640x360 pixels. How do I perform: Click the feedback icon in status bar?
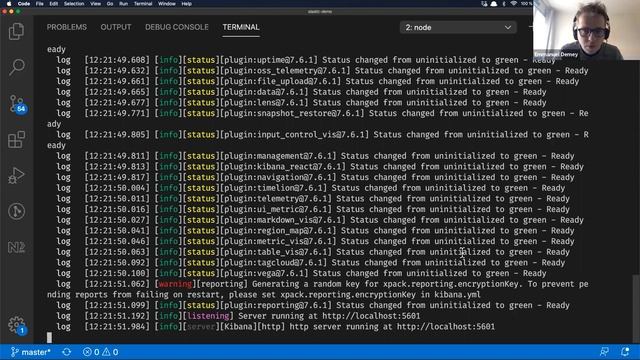(604, 352)
